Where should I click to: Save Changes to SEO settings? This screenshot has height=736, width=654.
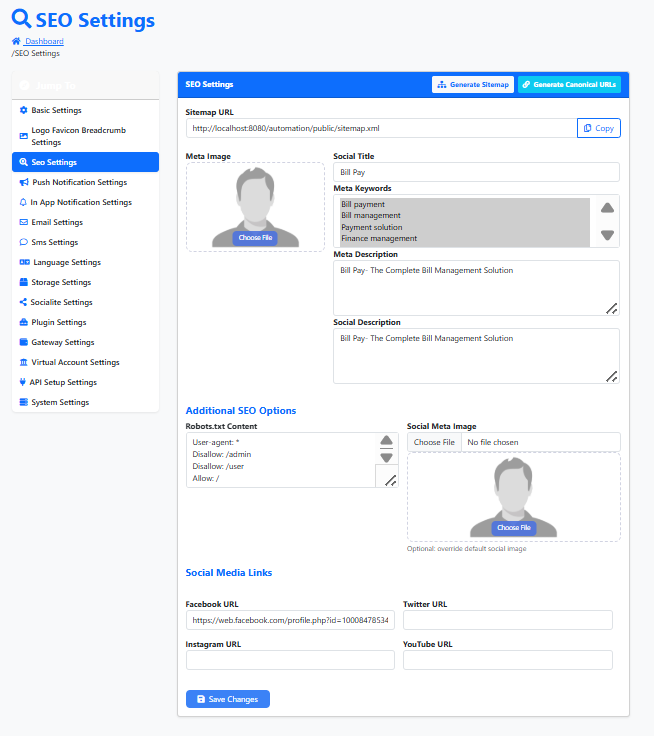(x=228, y=699)
